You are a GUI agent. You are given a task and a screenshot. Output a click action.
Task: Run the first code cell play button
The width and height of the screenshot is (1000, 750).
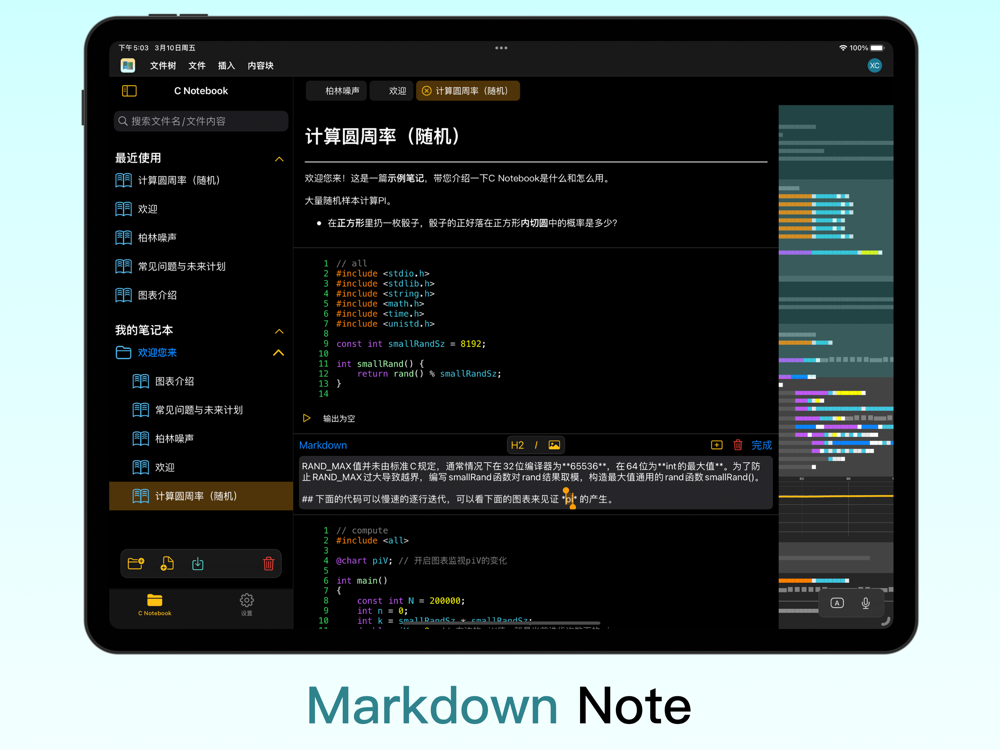[307, 418]
